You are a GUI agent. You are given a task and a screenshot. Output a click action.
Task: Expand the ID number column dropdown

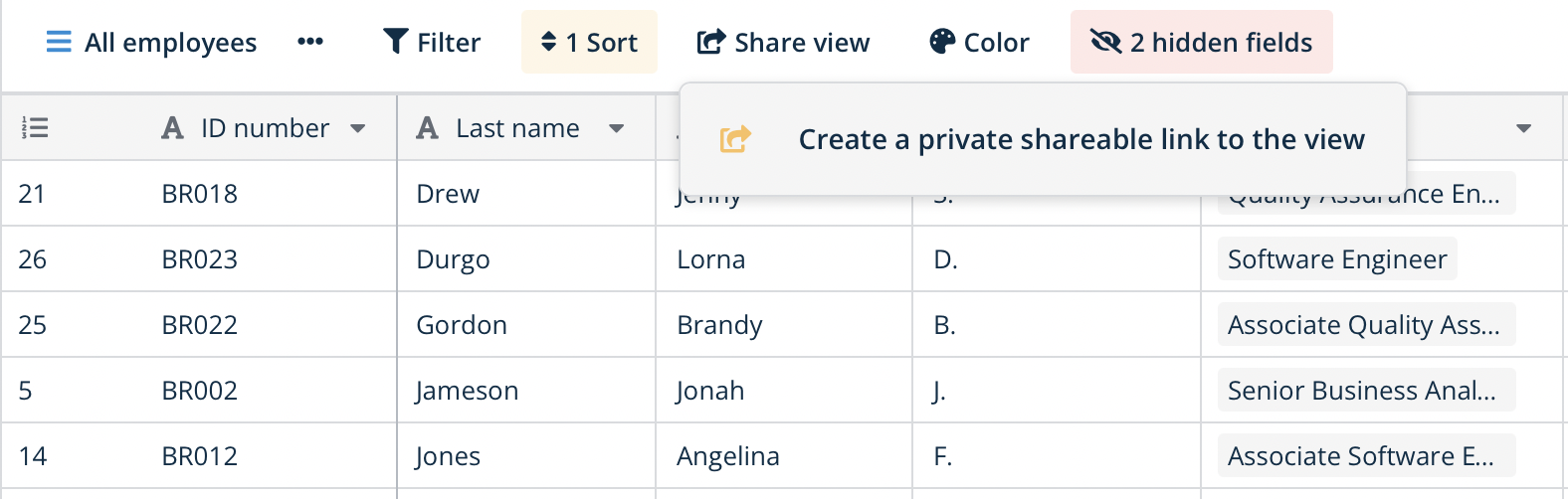coord(358,128)
